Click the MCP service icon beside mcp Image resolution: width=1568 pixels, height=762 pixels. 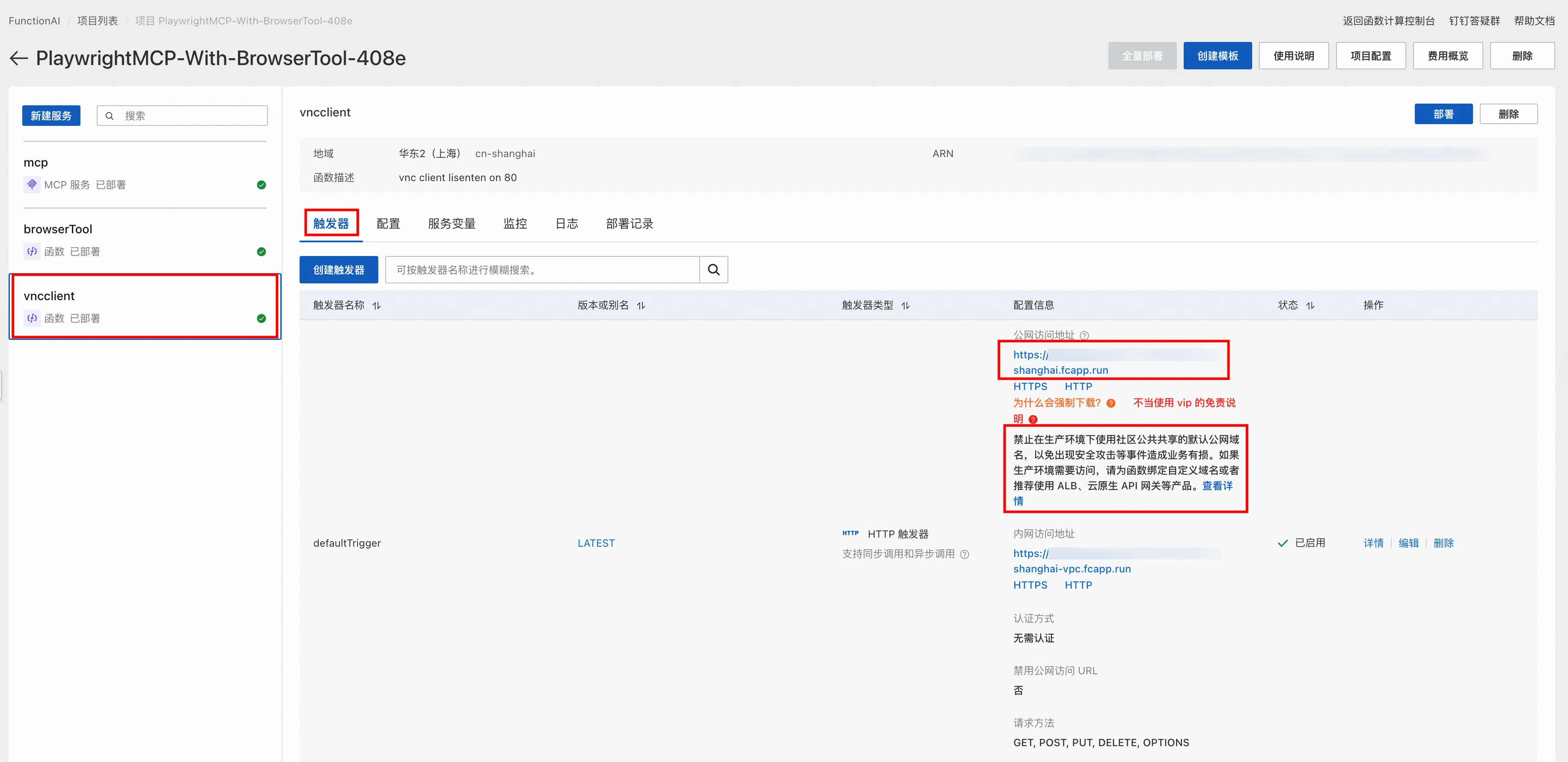pos(32,185)
